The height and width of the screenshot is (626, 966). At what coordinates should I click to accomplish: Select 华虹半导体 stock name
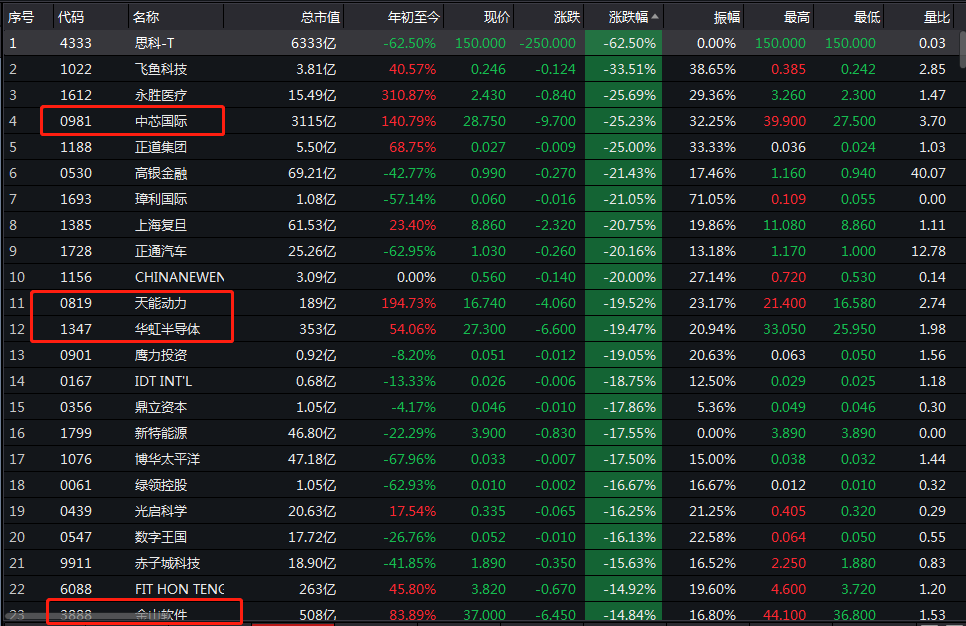tap(168, 329)
